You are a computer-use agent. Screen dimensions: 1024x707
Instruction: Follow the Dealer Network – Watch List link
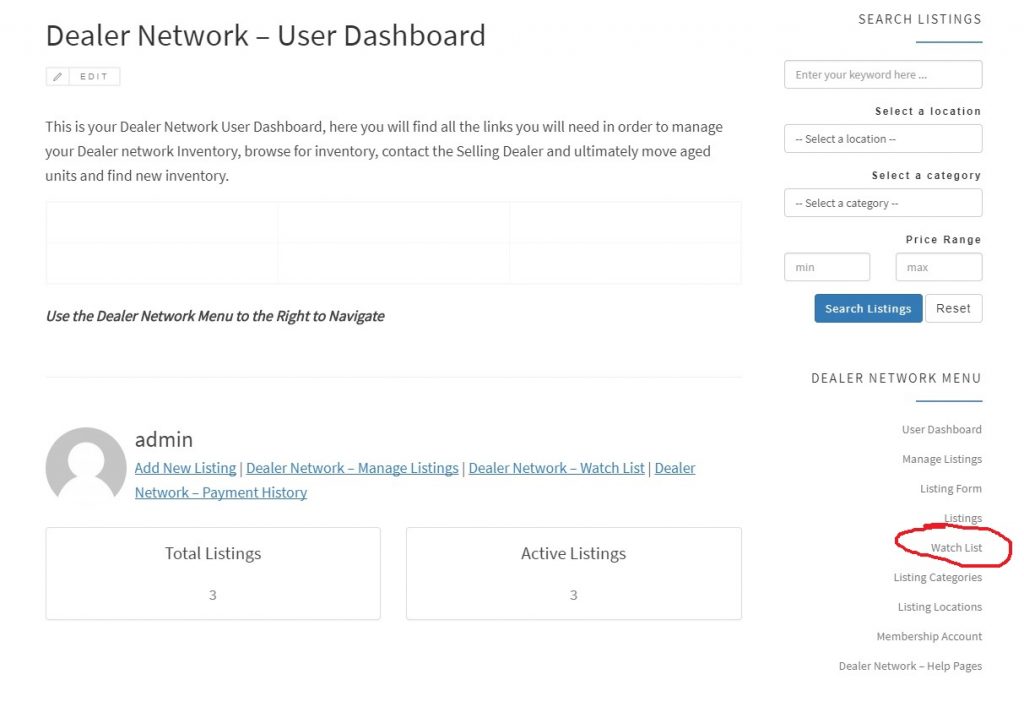(x=556, y=468)
